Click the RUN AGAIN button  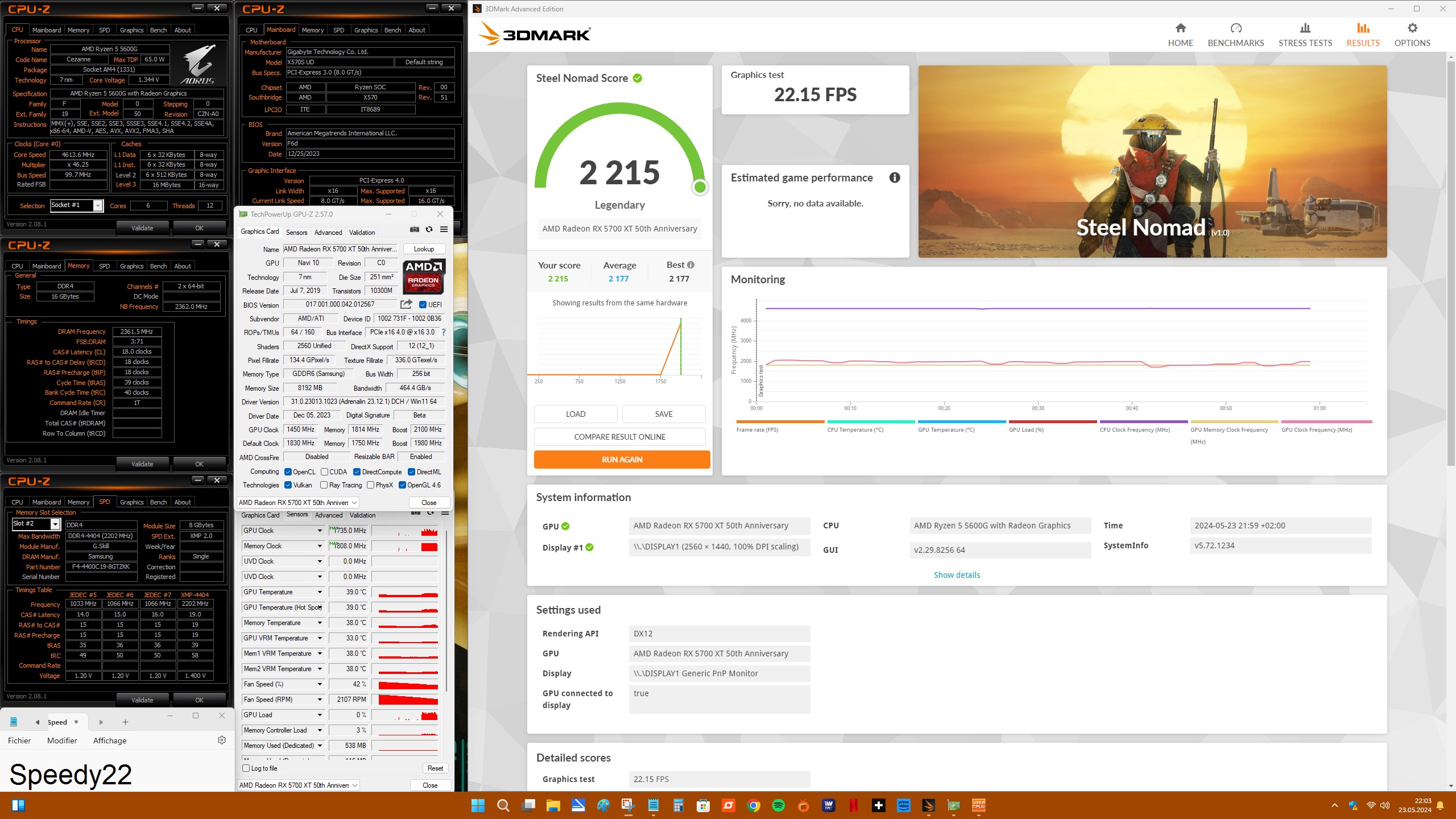pos(622,460)
